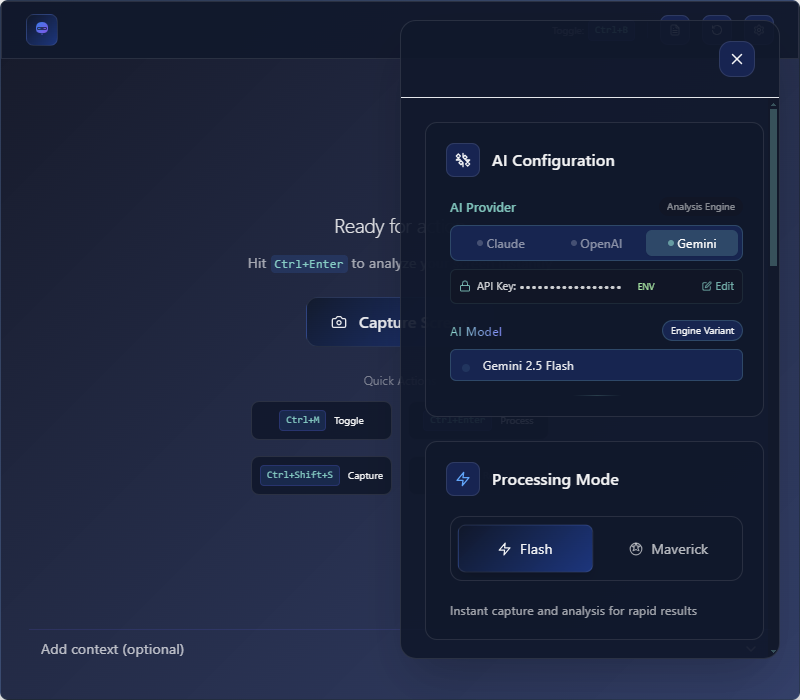Select OpenAI as AI provider

click(x=596, y=244)
